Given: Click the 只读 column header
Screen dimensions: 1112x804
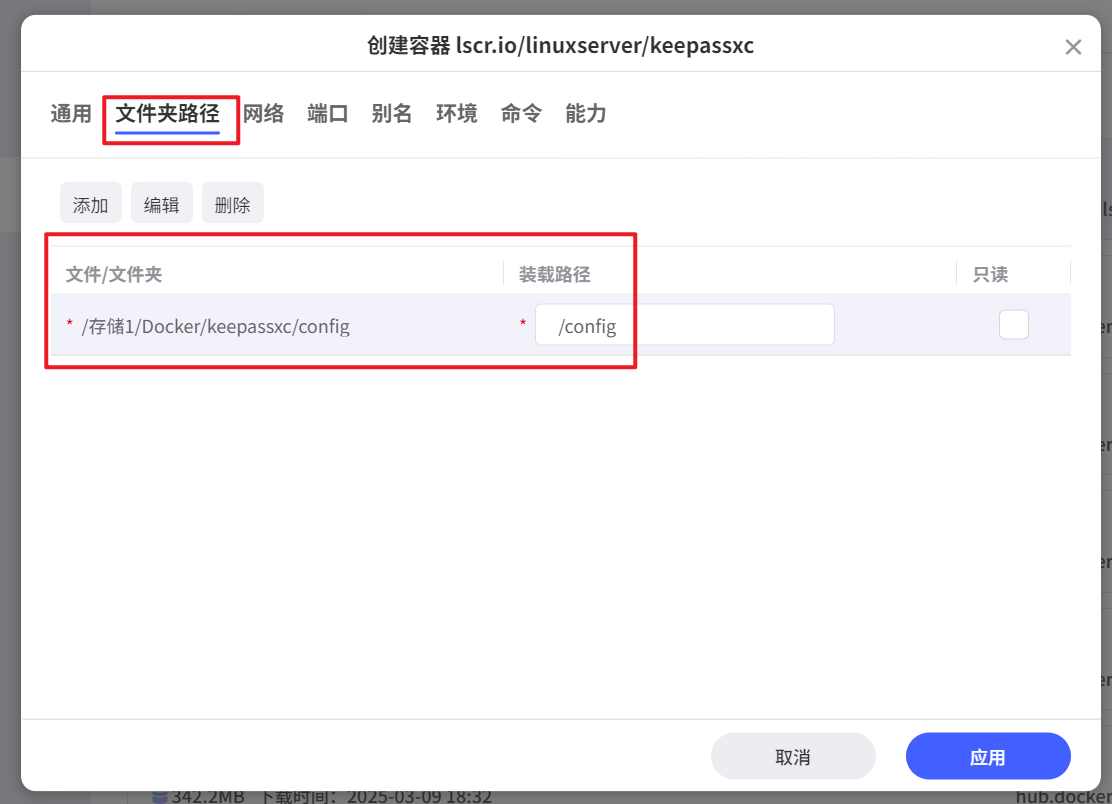Looking at the screenshot, I should [x=990, y=274].
